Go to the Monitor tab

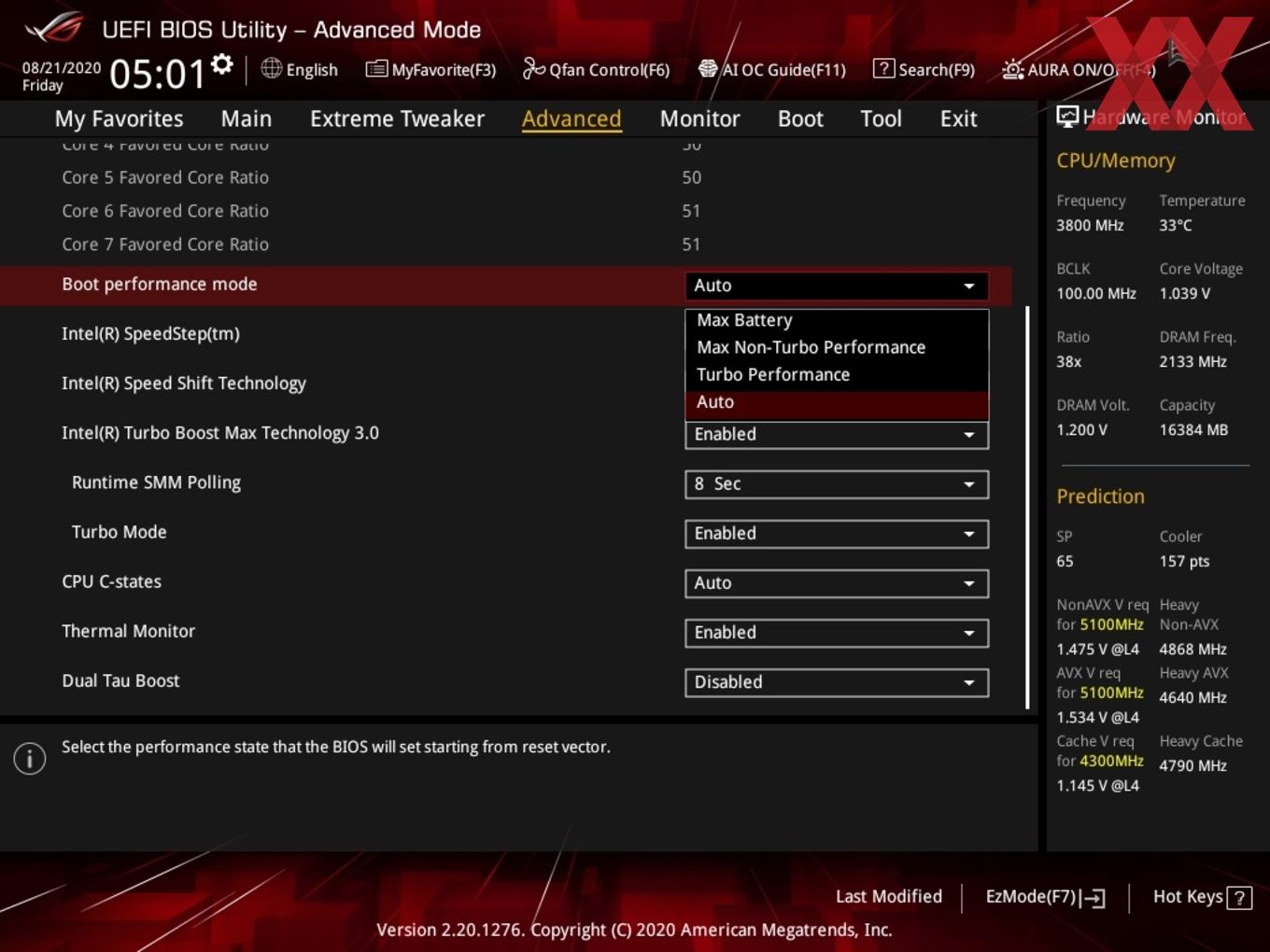click(699, 119)
